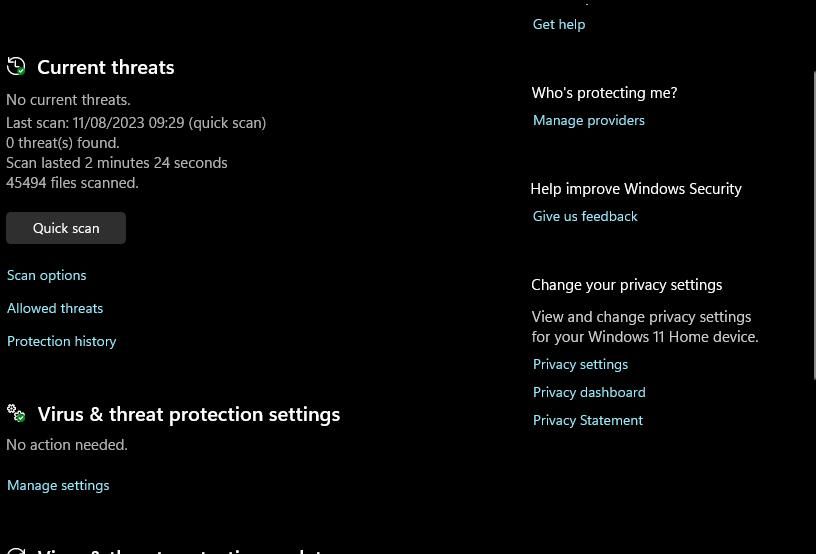Screen dimensions: 816x554
Task: Click the Help improve Windows Security heading
Action: pyautogui.click(x=636, y=188)
